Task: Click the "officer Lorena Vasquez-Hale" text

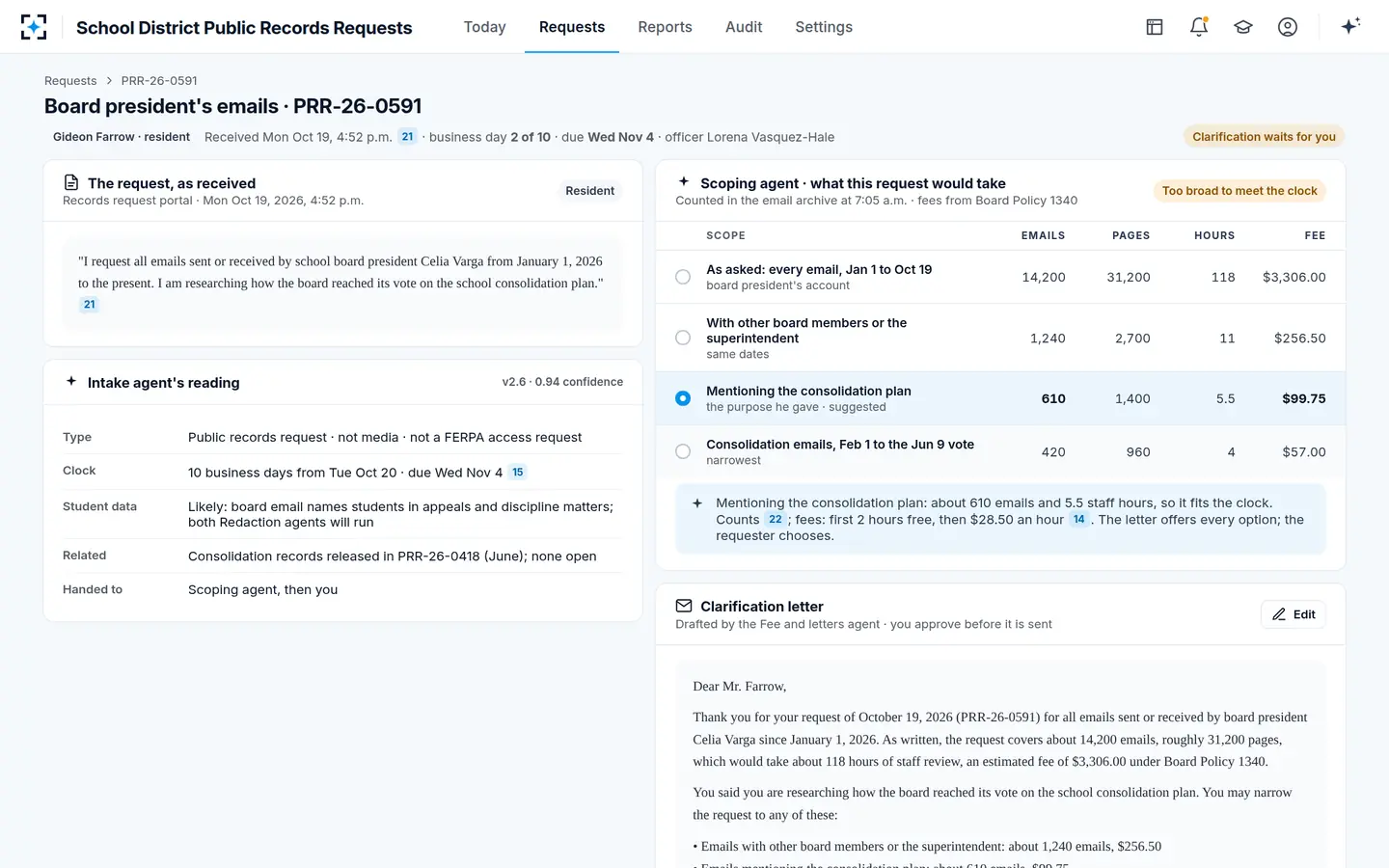Action: tap(749, 137)
